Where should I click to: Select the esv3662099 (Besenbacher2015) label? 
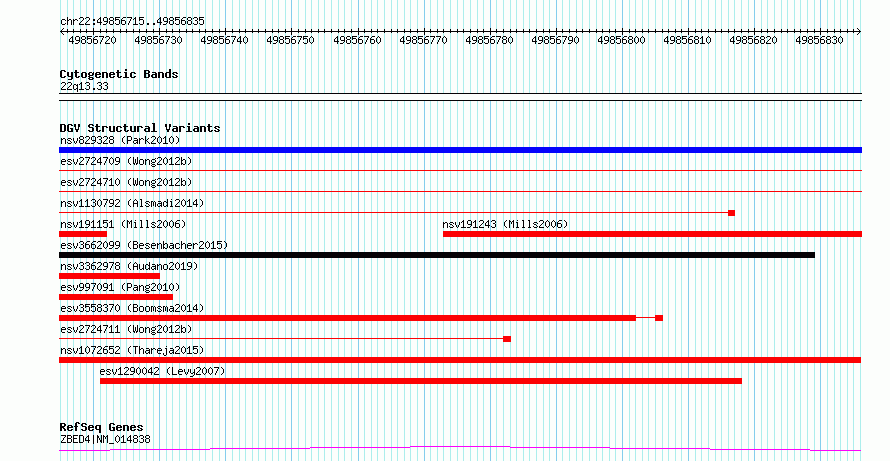click(x=144, y=245)
